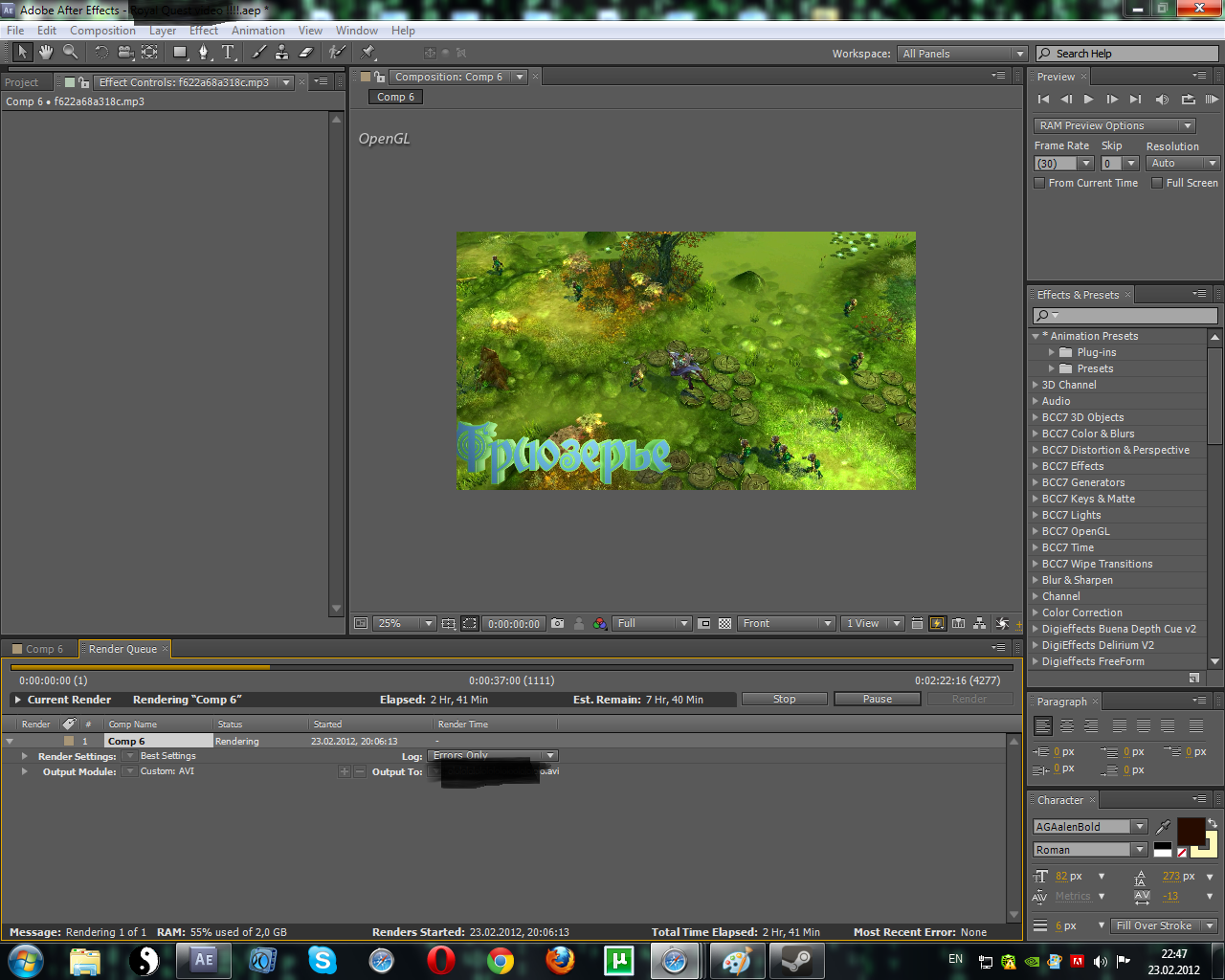1225x980 pixels.
Task: Click in the Search Help field
Action: point(1127,54)
